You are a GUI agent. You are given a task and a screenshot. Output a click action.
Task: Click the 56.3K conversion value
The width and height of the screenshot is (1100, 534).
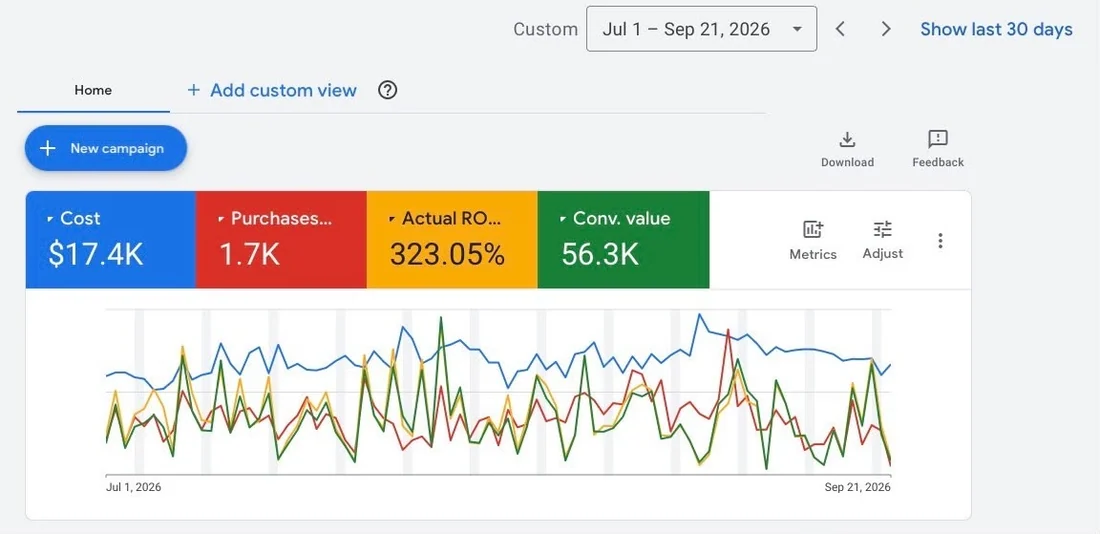pos(600,254)
